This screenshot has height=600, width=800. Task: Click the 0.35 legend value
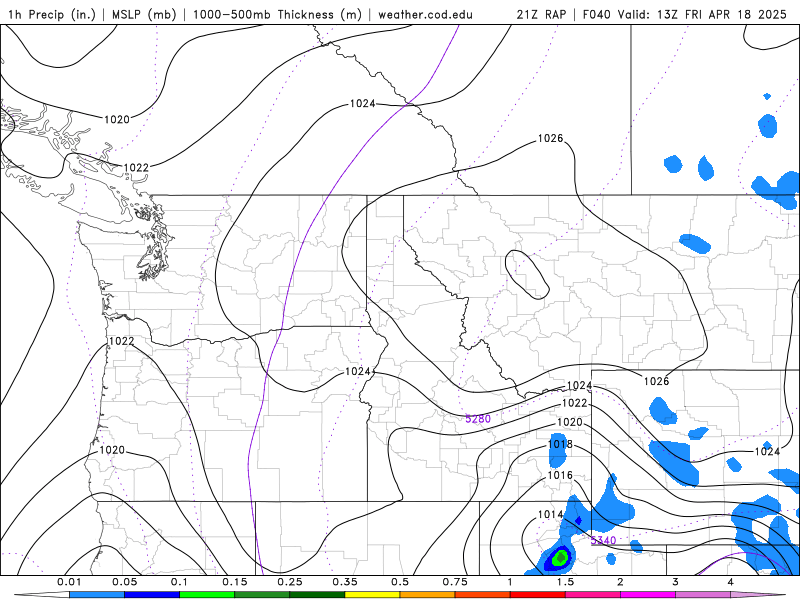(x=345, y=582)
